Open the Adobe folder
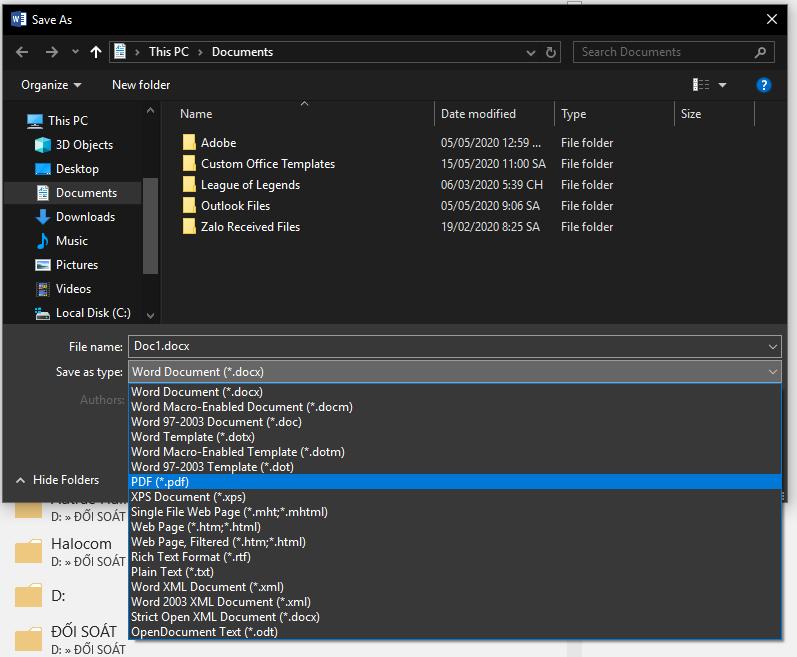Screen dimensions: 797x657 (x=218, y=143)
